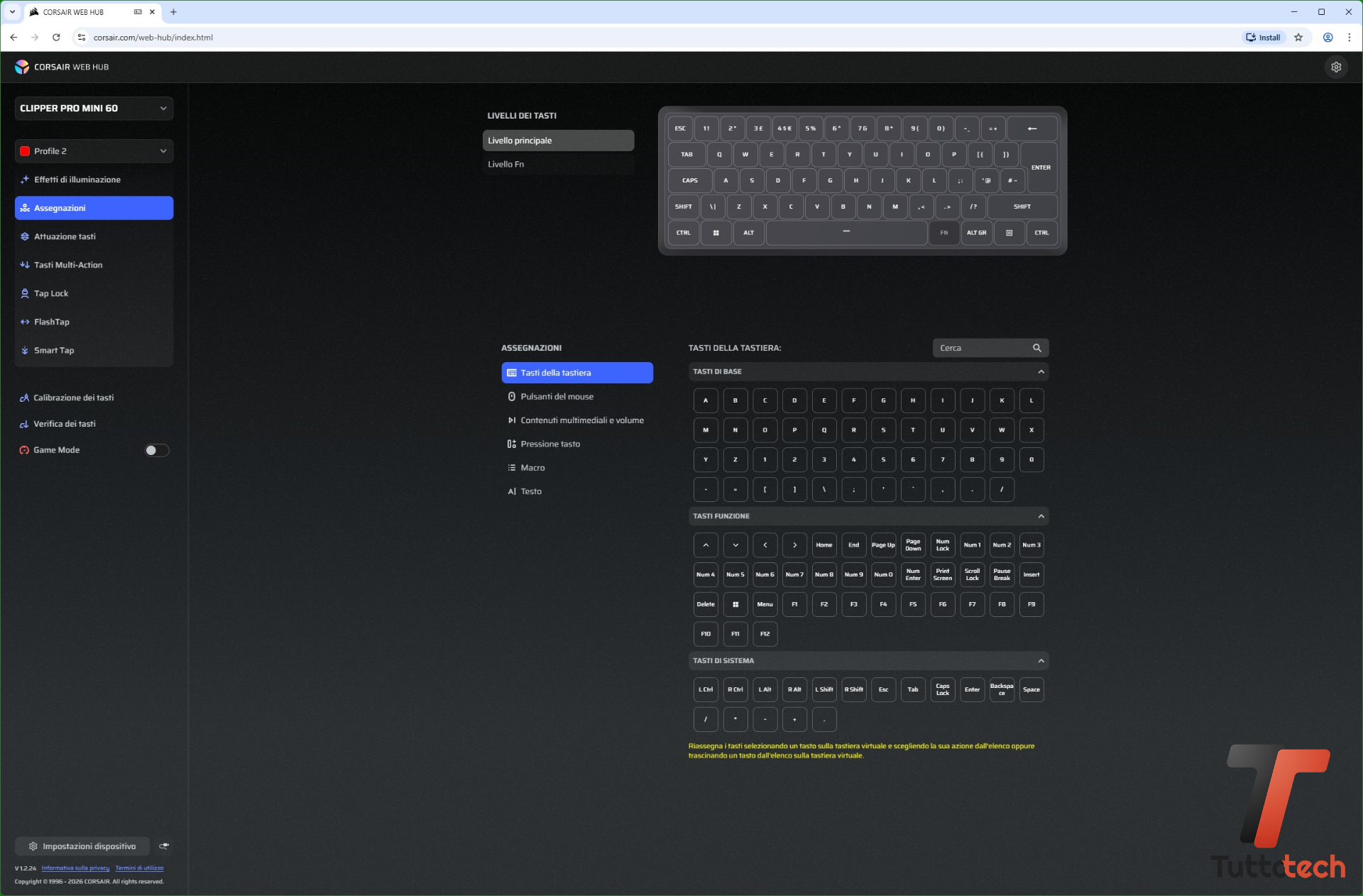Screen dimensions: 1363x896
Task: Select the TAB key on the virtual keyboard
Action: [686, 155]
